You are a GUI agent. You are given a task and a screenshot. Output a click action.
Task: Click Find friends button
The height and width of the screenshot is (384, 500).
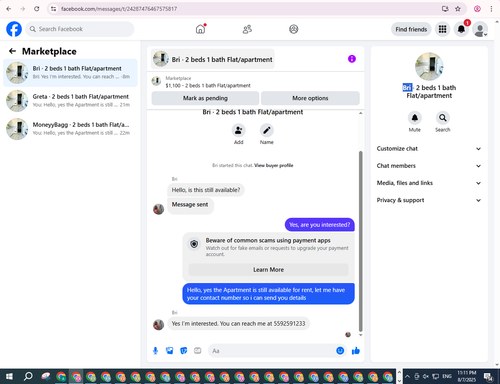411,29
